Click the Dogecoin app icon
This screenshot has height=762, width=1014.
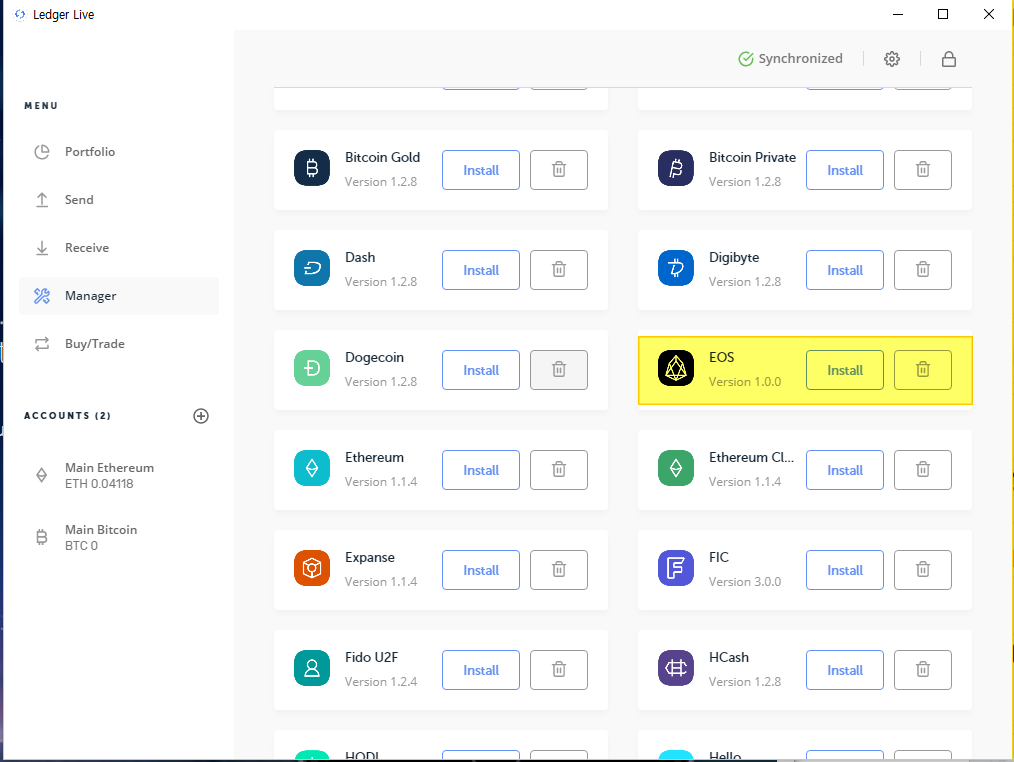pyautogui.click(x=312, y=368)
